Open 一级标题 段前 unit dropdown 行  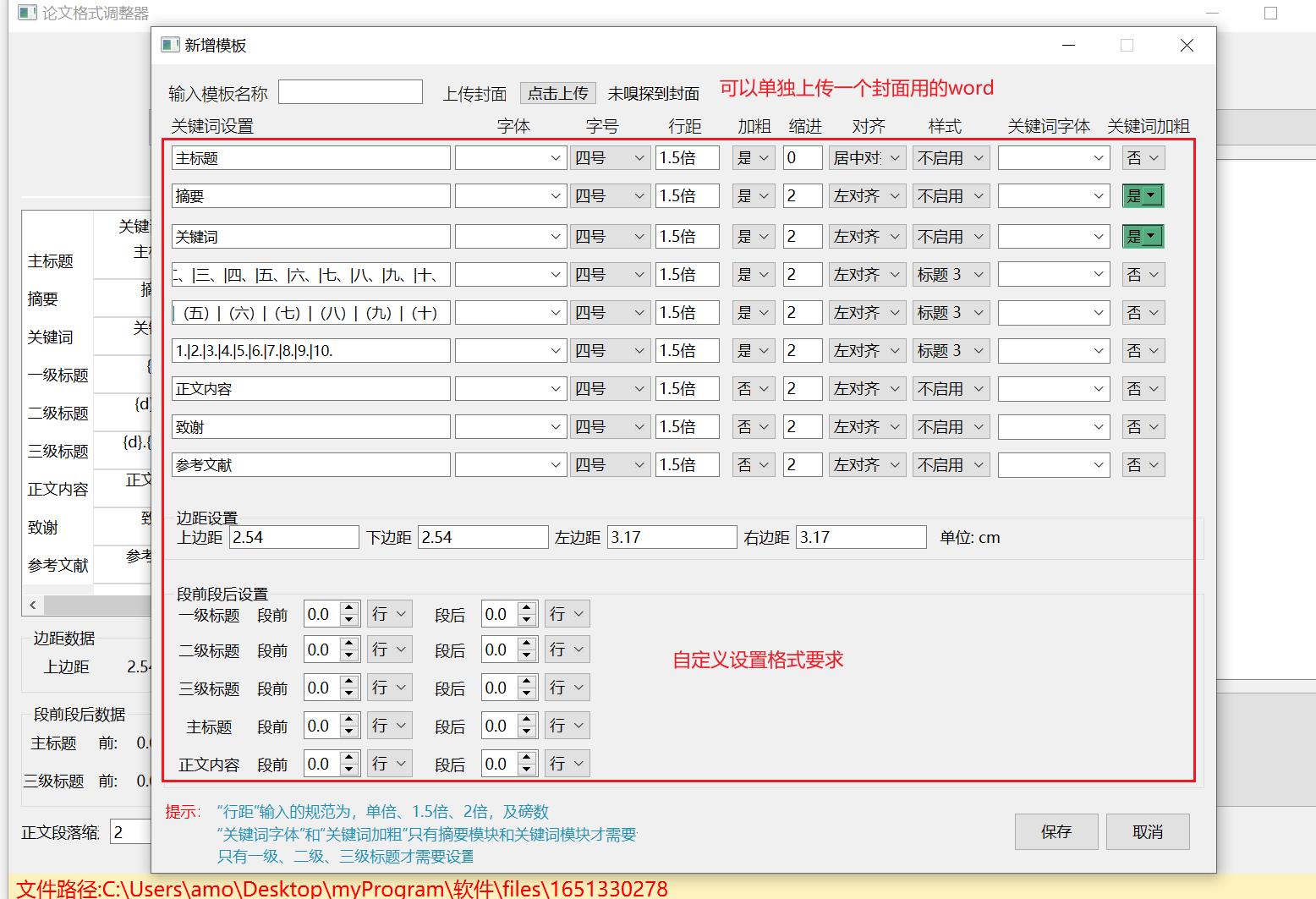click(x=390, y=614)
